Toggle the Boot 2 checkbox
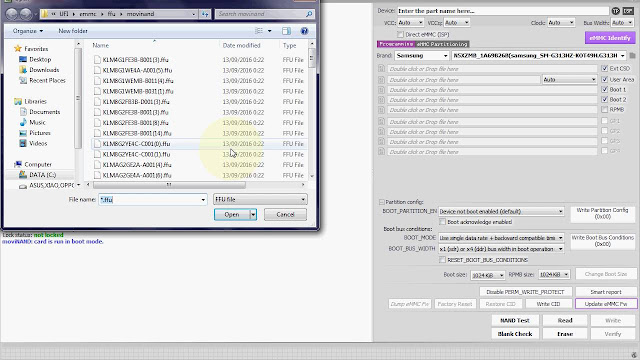 coord(604,100)
